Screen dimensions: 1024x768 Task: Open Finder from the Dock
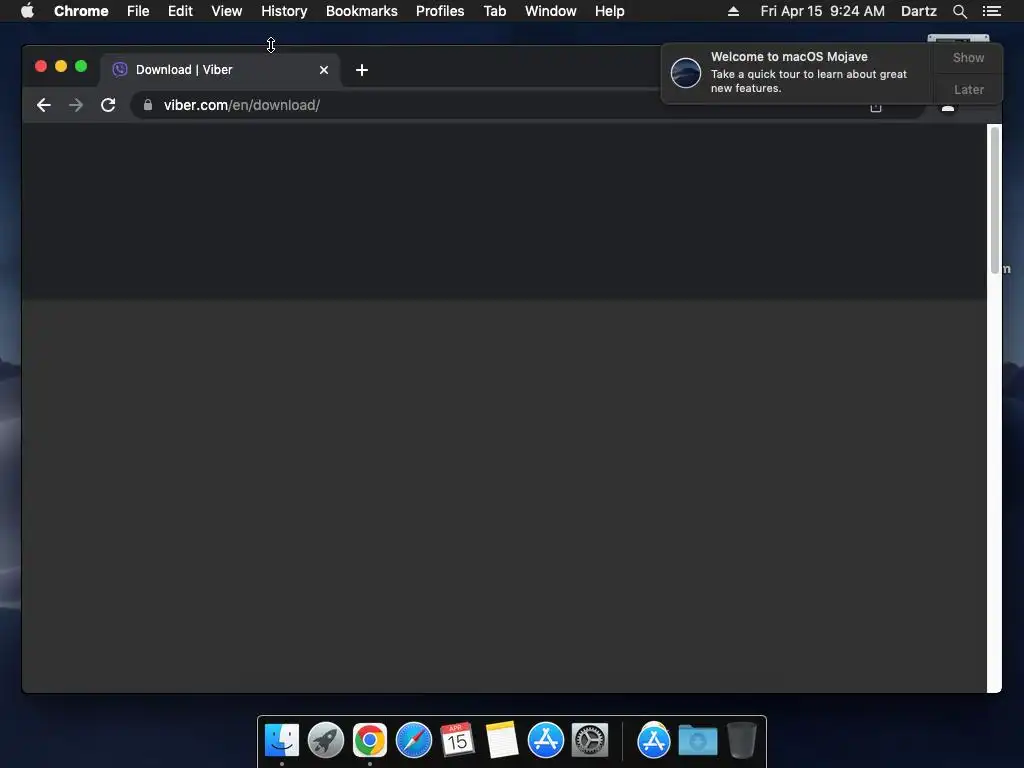click(x=282, y=740)
